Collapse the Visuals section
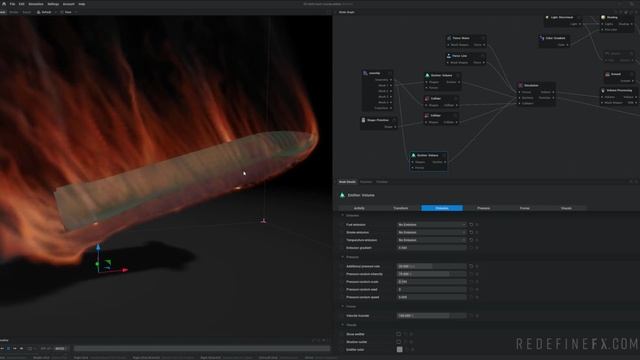The image size is (640, 360). click(342, 325)
